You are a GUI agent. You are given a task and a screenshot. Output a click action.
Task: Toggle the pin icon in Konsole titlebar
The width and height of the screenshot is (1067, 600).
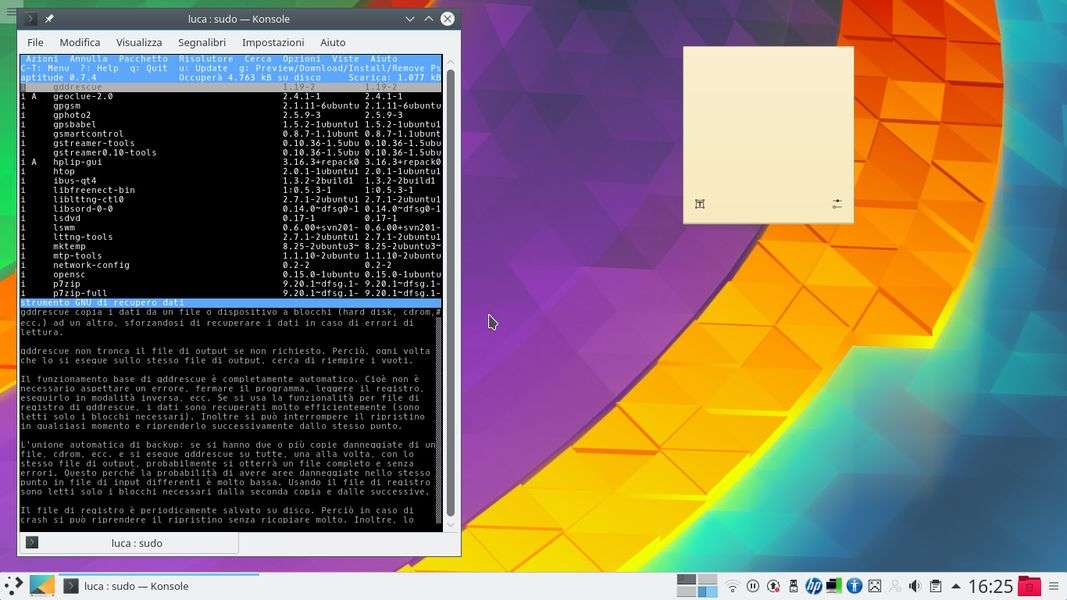[50, 19]
